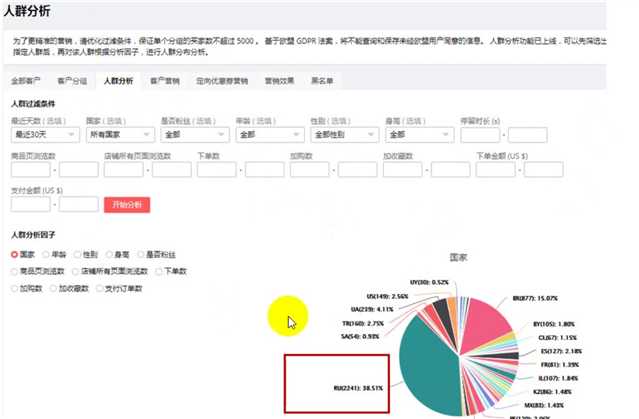The width and height of the screenshot is (639, 419).
Task: Click the BY(105): 1.80% chart label
Action: pyautogui.click(x=554, y=324)
